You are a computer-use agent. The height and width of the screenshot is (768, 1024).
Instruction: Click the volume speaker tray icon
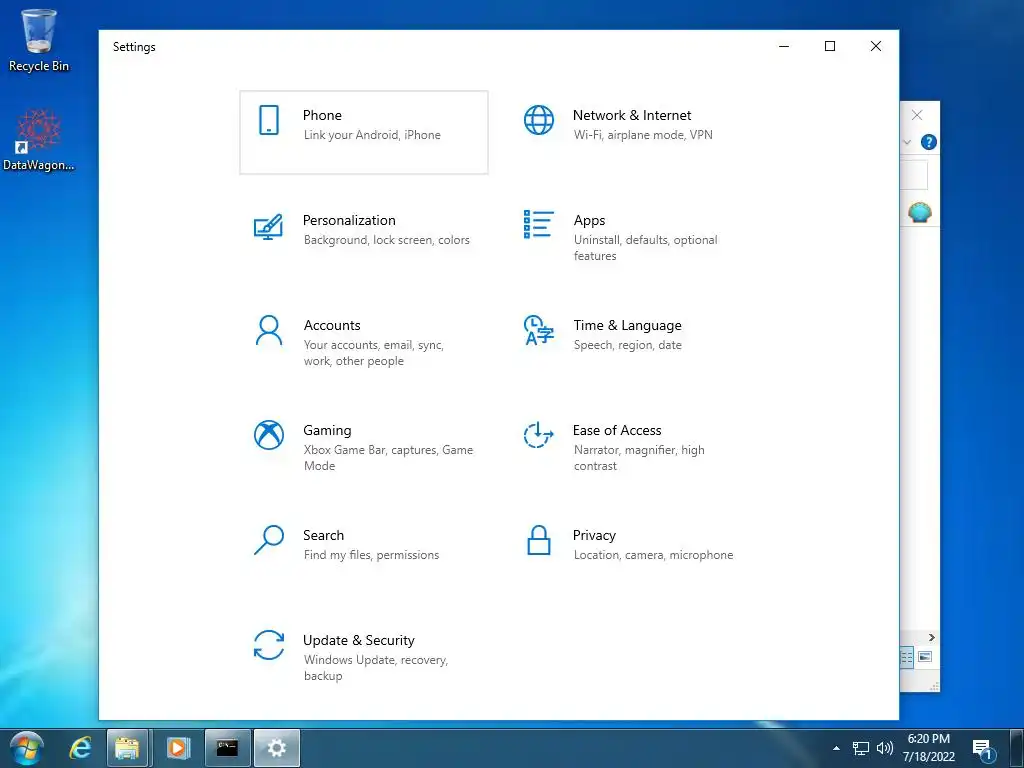coord(885,748)
